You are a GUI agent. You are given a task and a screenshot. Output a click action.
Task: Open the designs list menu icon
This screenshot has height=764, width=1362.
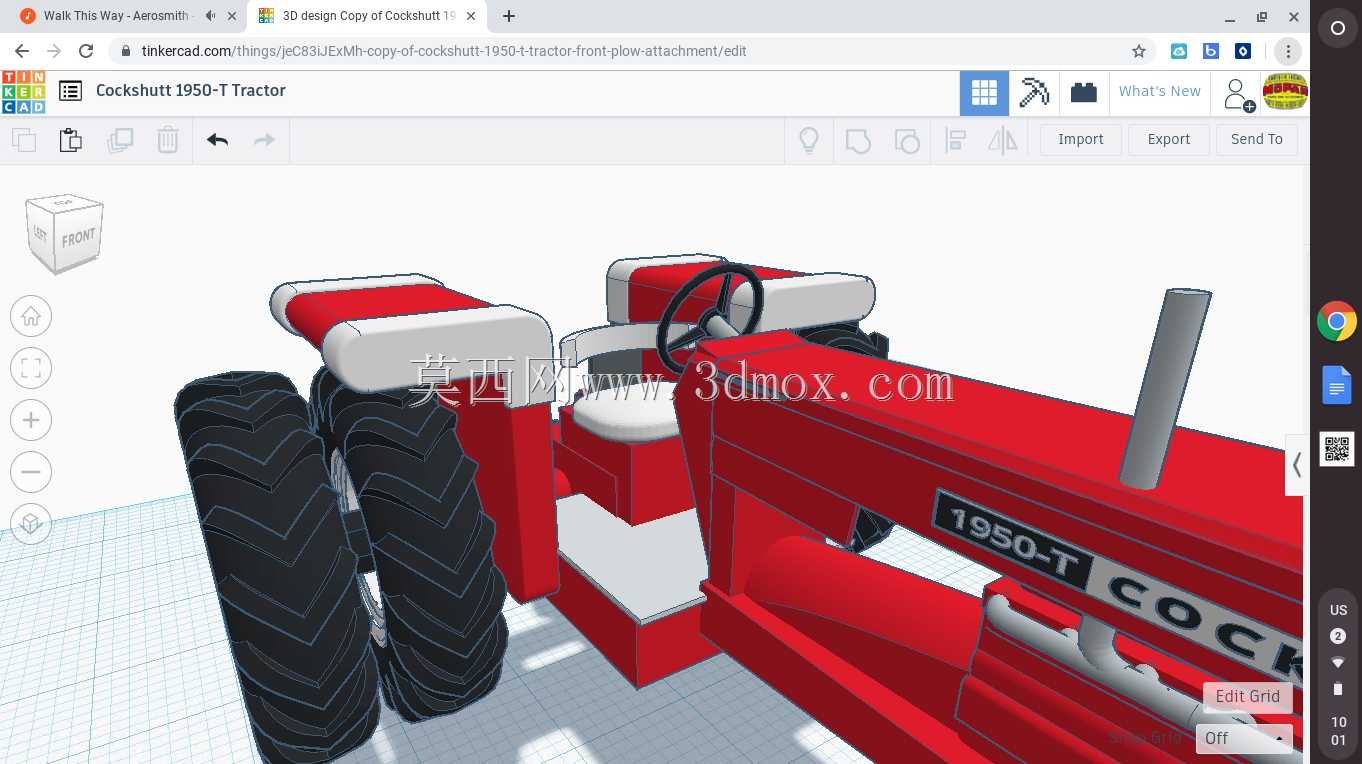click(x=70, y=91)
